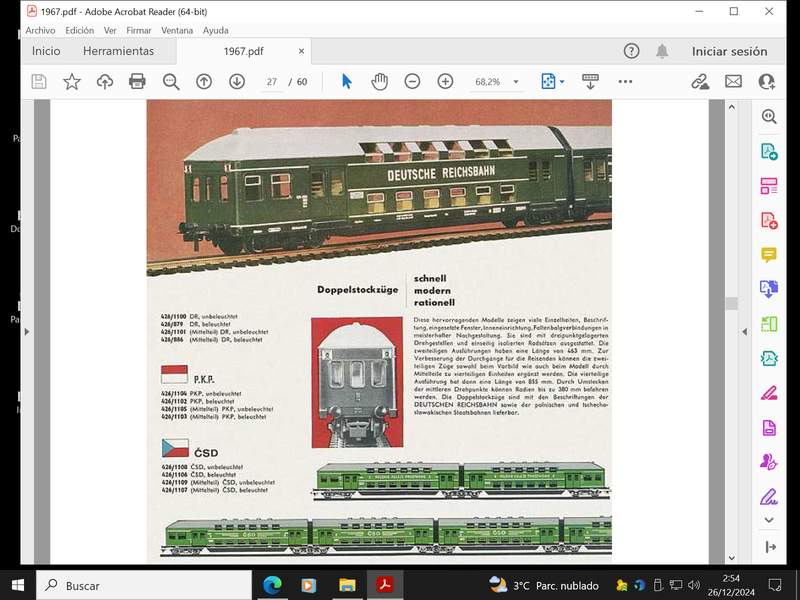Click the page number input field

click(x=272, y=82)
